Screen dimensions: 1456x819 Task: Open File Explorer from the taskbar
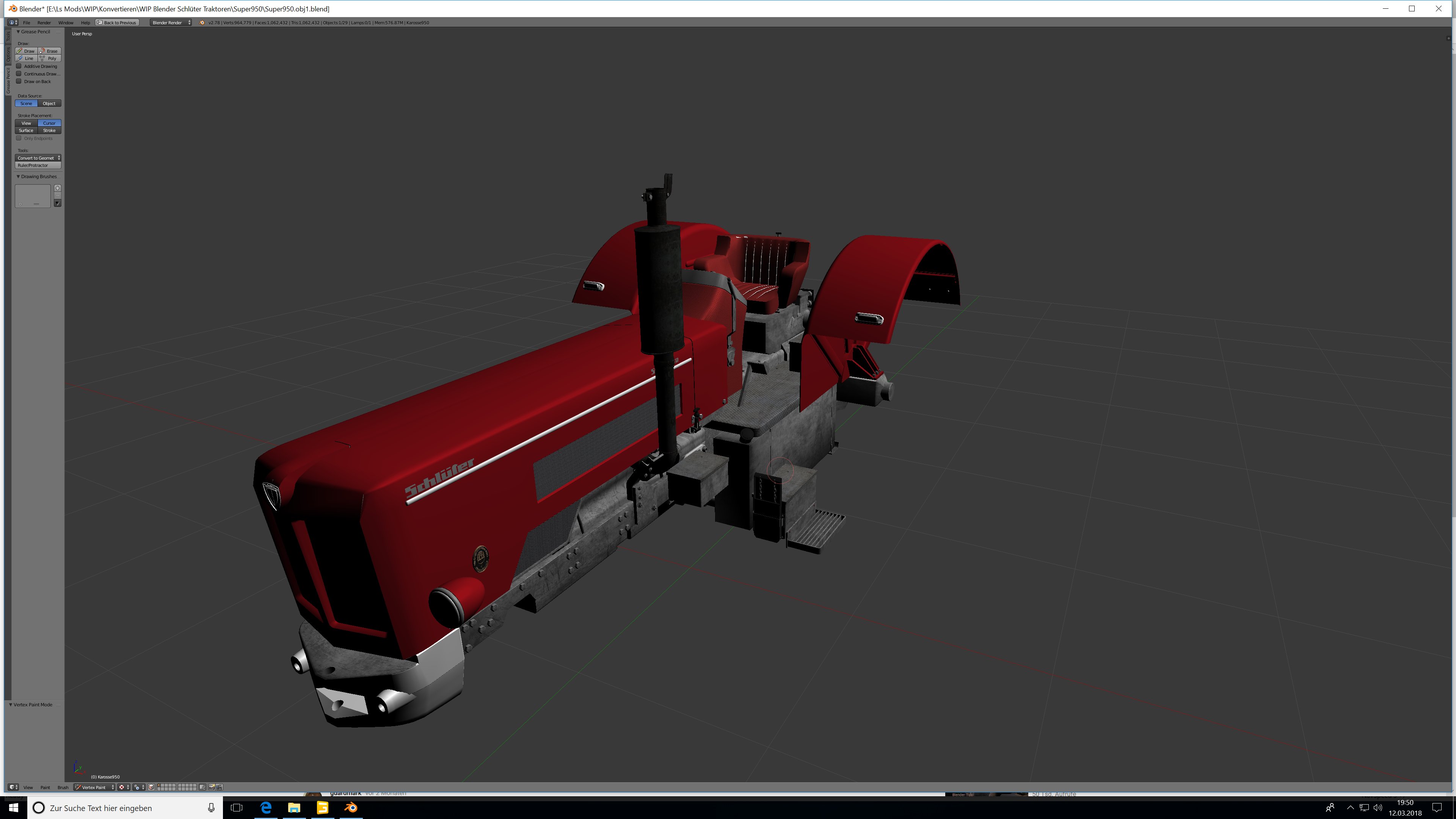point(294,808)
